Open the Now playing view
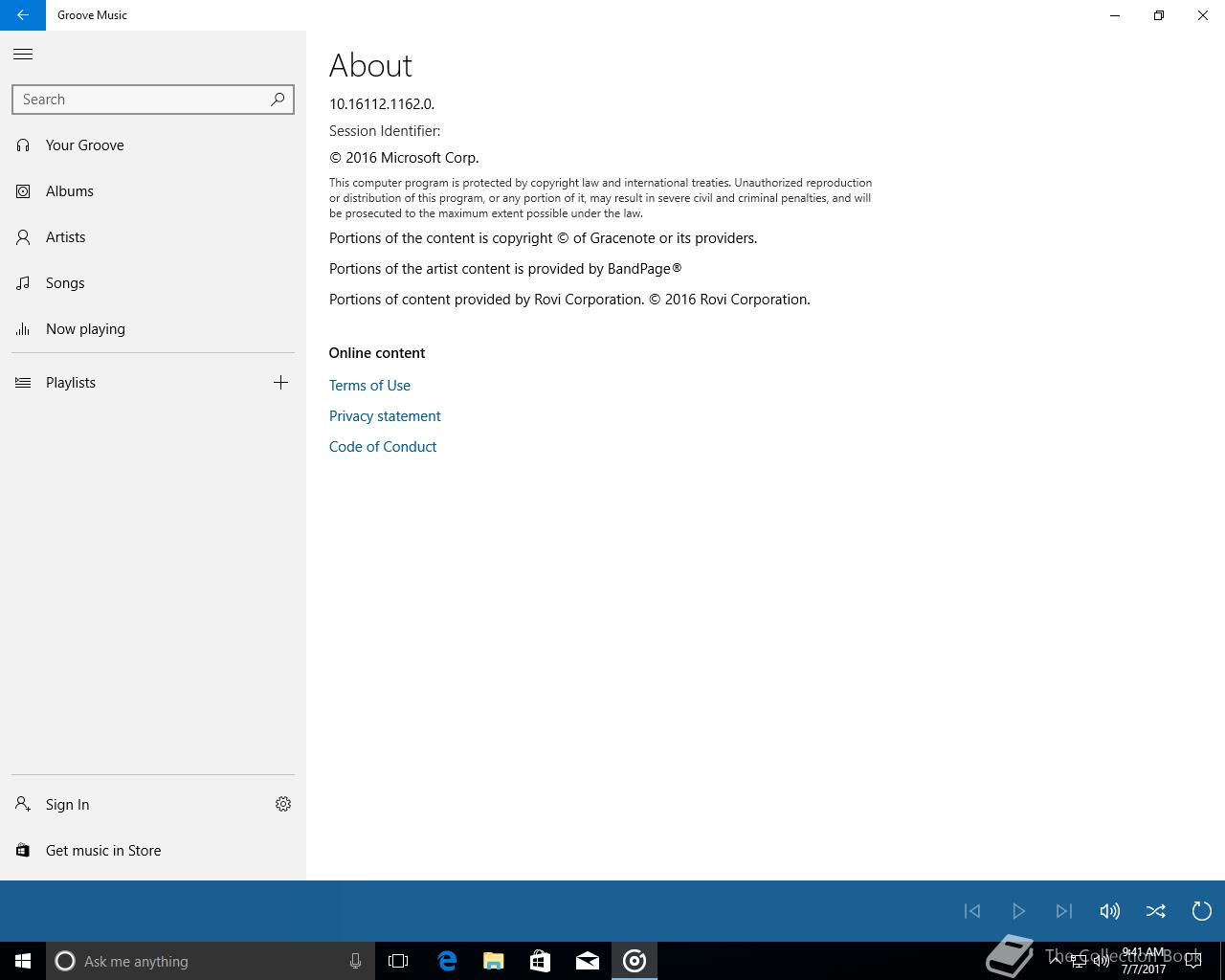Viewport: 1225px width, 980px height. (x=153, y=329)
